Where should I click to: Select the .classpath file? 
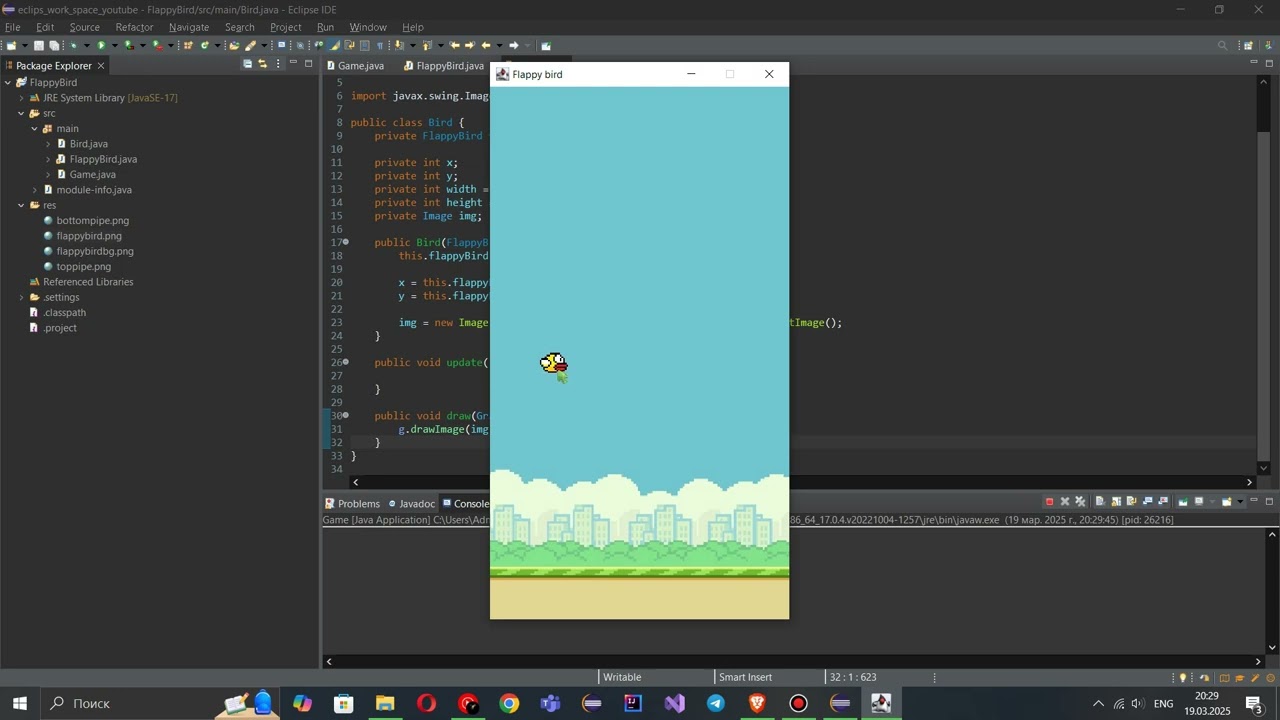[x=64, y=312]
